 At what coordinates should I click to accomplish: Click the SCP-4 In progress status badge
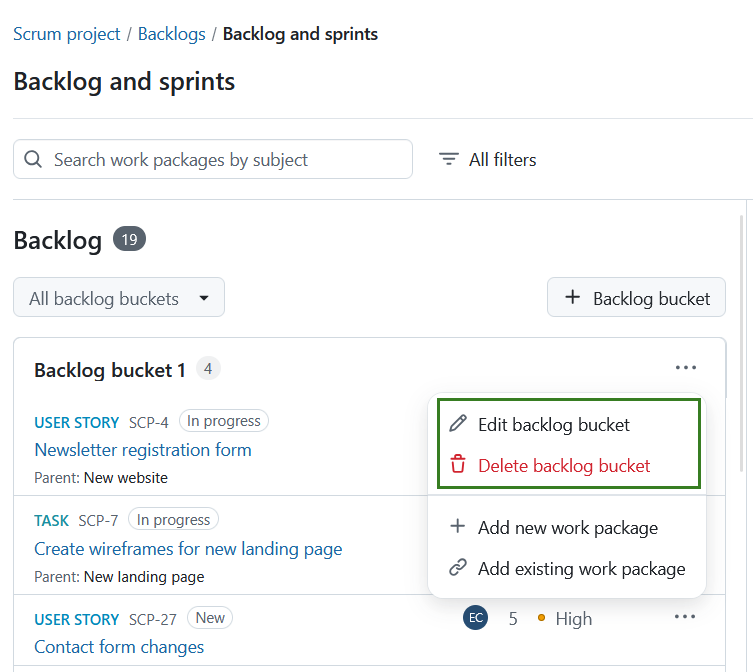[224, 421]
